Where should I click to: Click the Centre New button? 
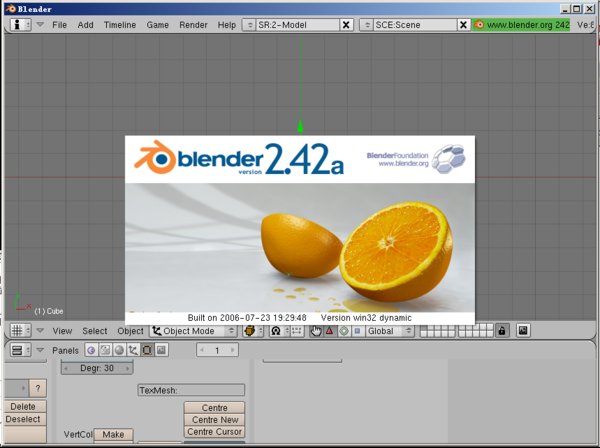point(214,420)
